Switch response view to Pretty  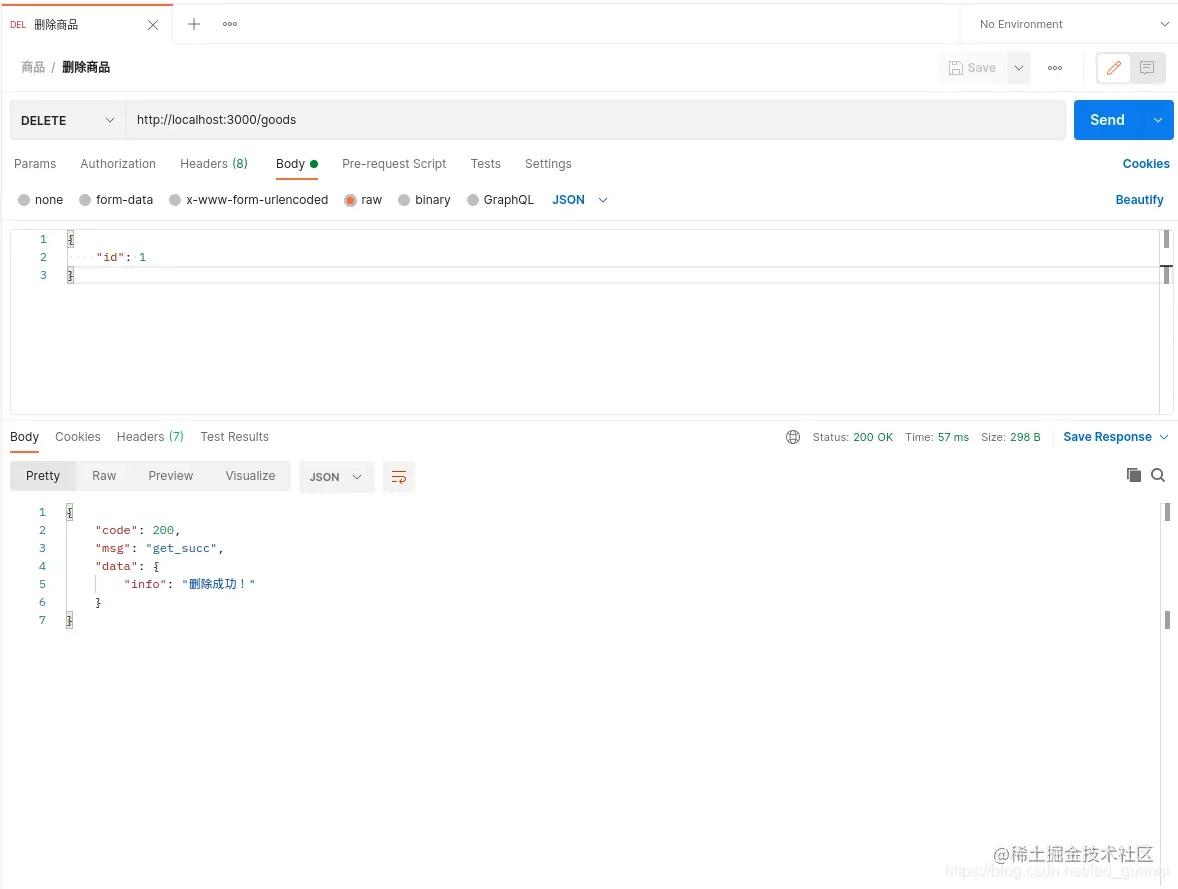(43, 476)
